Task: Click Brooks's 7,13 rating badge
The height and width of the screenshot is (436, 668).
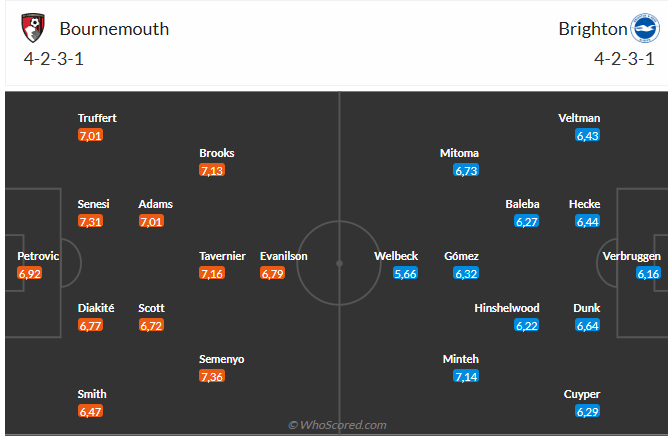Action: coord(211,170)
